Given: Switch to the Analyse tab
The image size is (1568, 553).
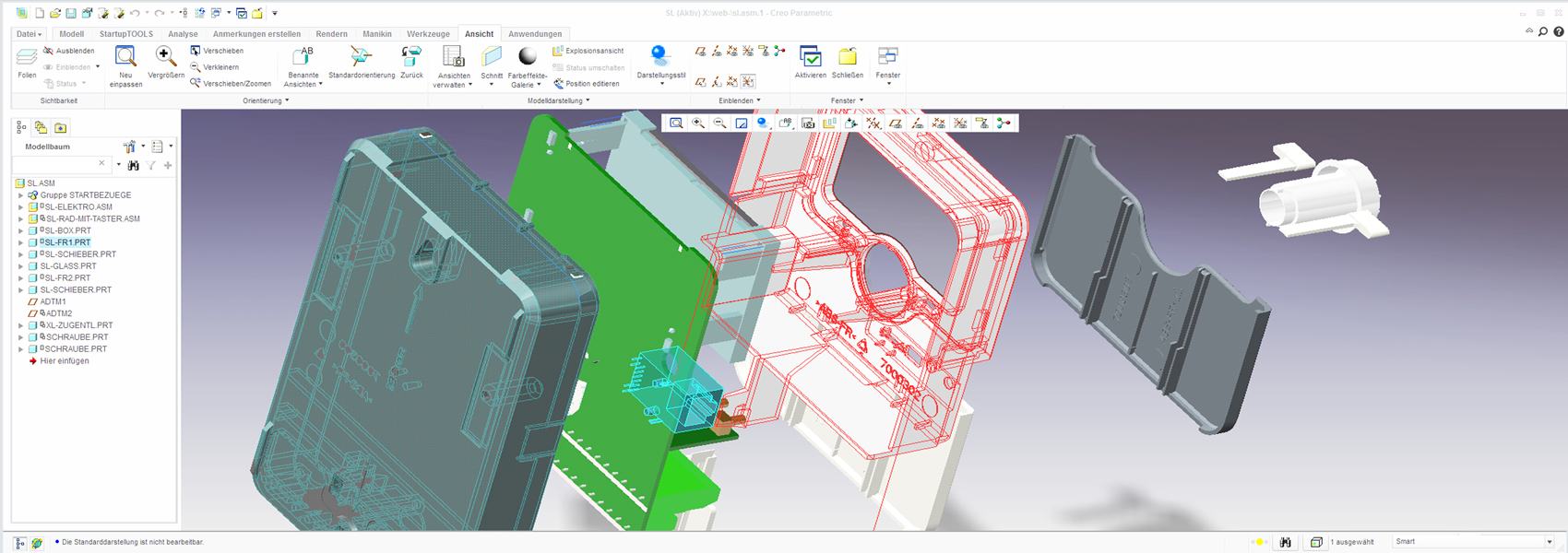Looking at the screenshot, I should pyautogui.click(x=183, y=34).
